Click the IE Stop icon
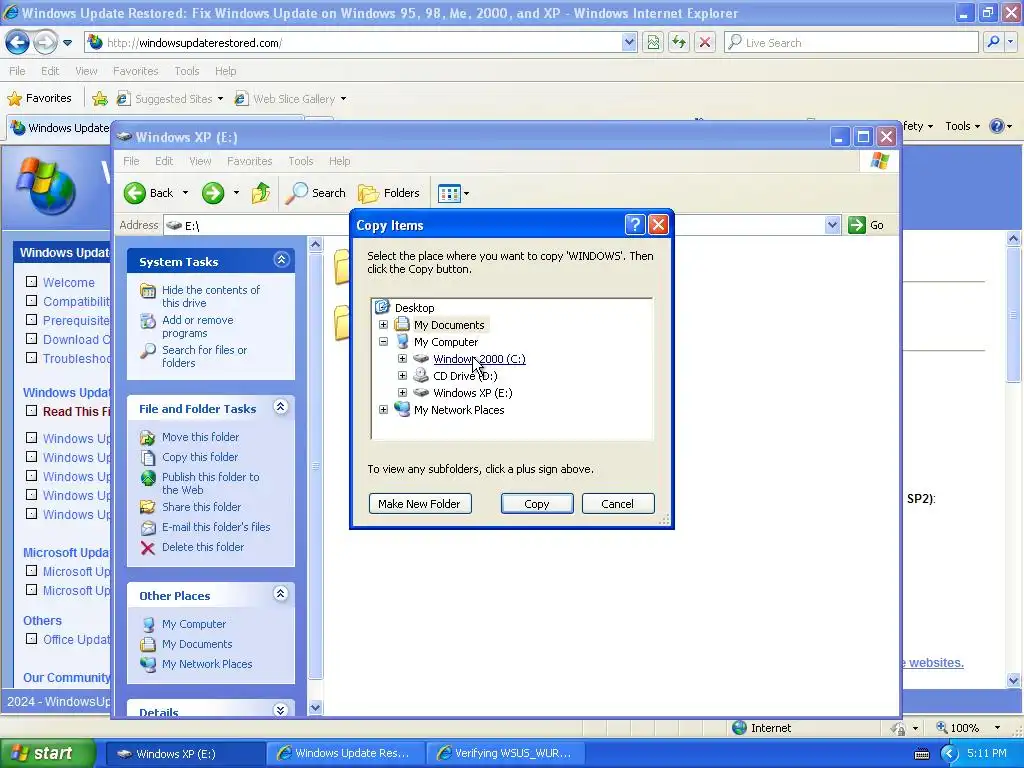Screen dimensions: 1024x768 705,43
